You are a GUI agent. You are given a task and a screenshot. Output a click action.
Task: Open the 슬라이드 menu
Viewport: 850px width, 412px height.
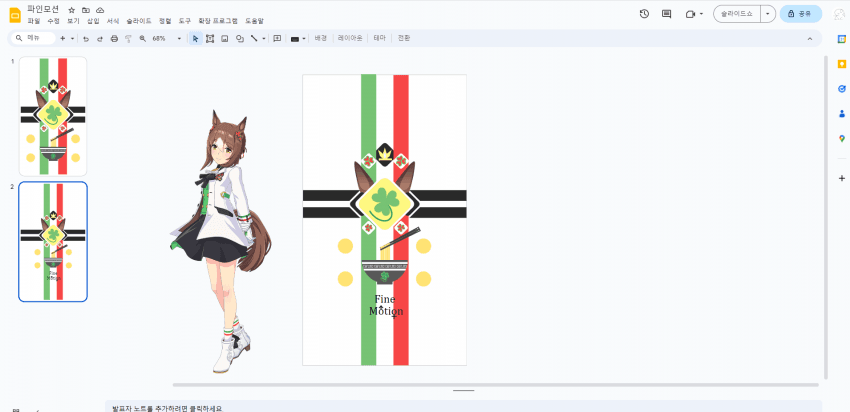click(x=139, y=21)
